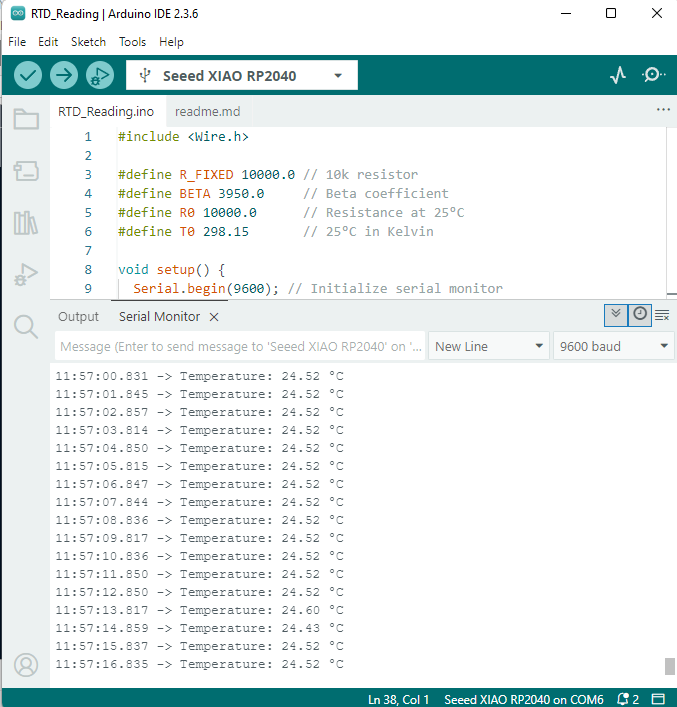The width and height of the screenshot is (677, 707).
Task: Minimize the Arduino IDE window
Action: point(566,14)
